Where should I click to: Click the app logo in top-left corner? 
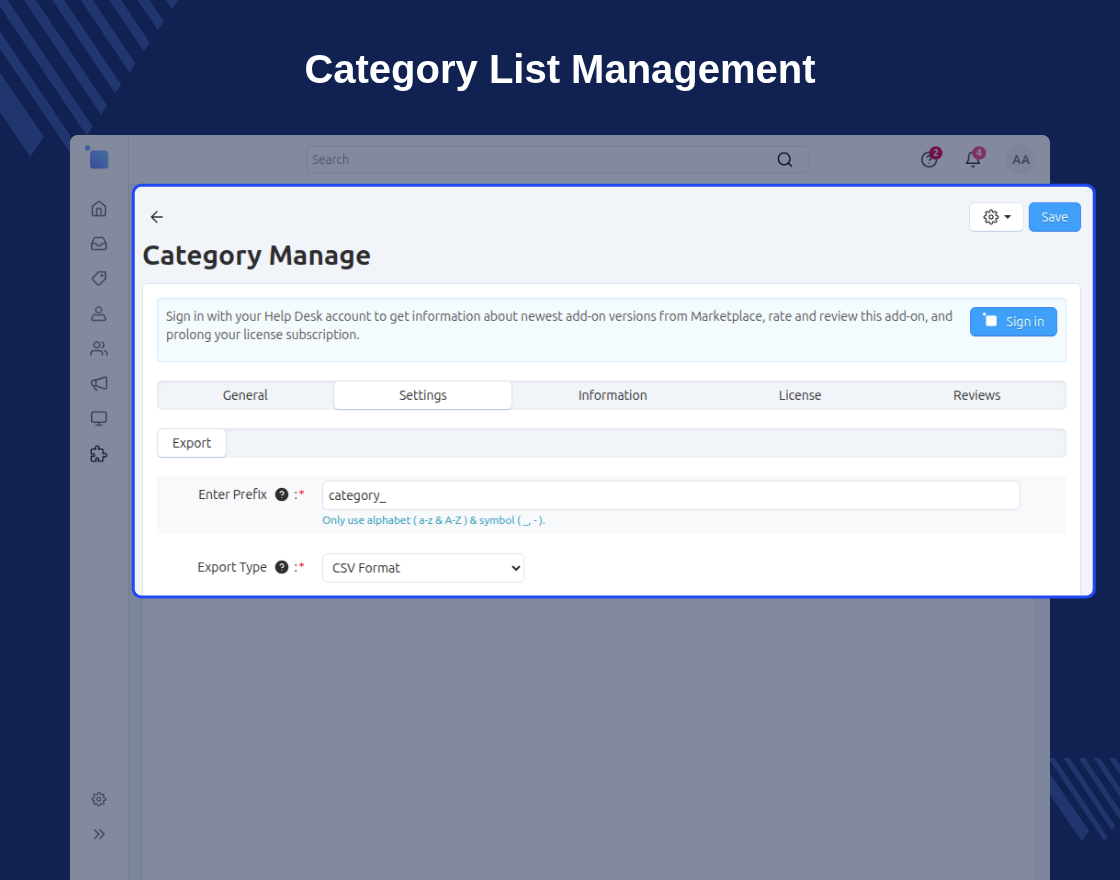coord(98,158)
